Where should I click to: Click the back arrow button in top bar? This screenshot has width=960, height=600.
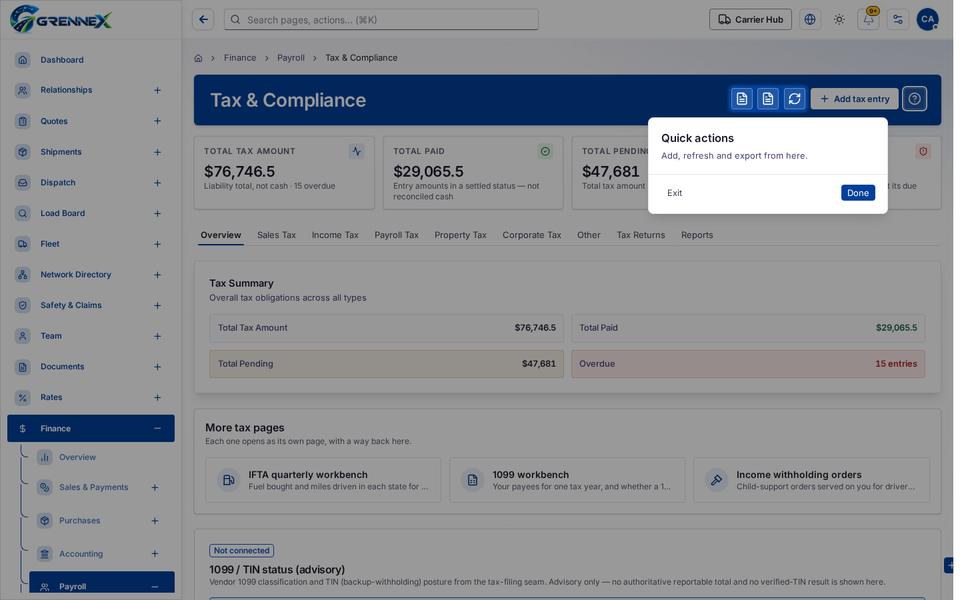pyautogui.click(x=203, y=20)
